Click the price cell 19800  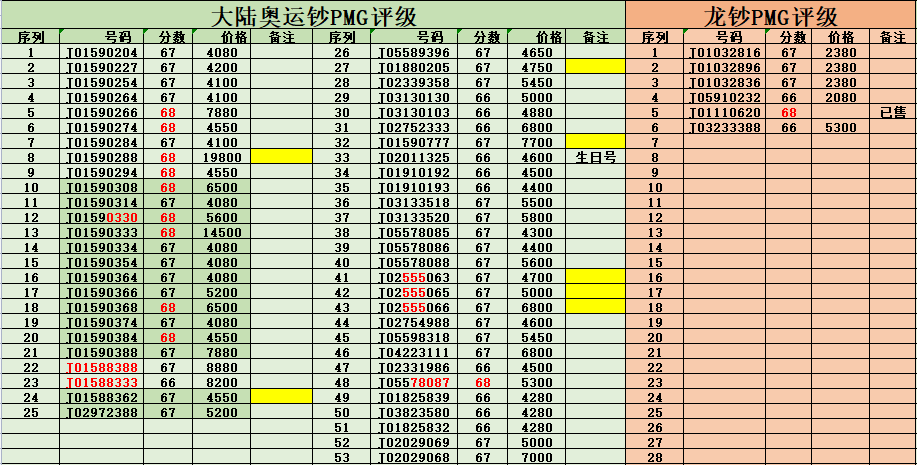point(222,157)
